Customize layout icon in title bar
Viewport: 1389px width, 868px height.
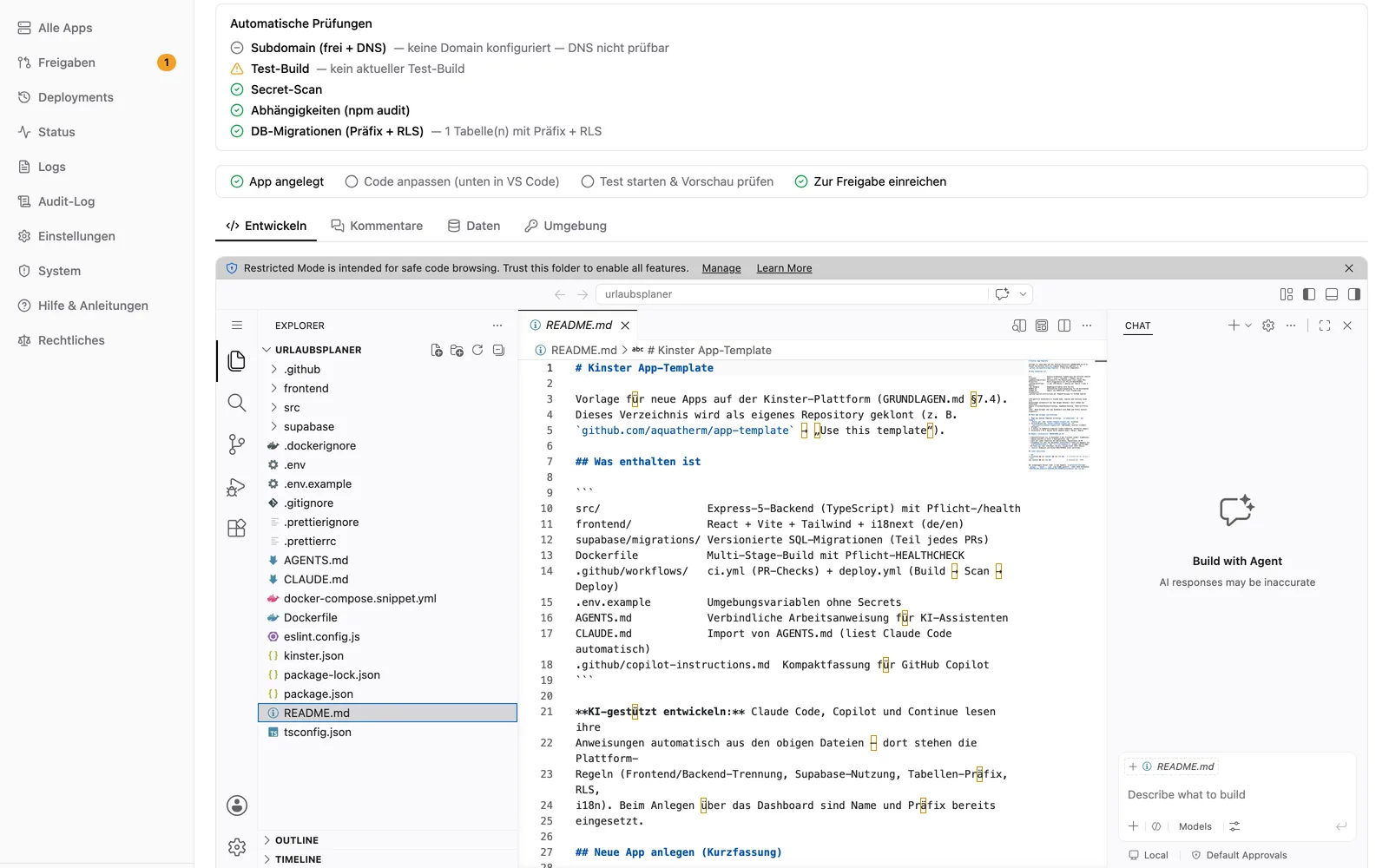coord(1287,294)
